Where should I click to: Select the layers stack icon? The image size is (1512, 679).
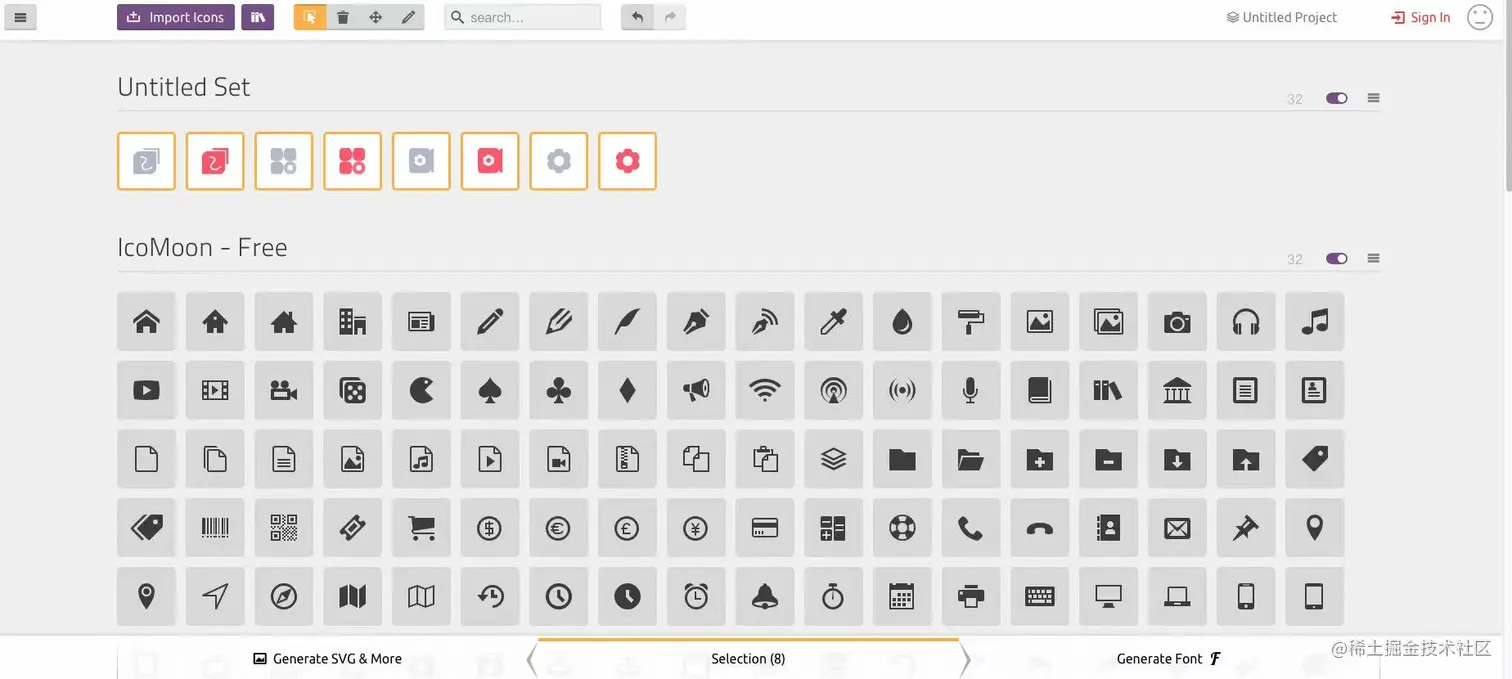click(x=833, y=459)
